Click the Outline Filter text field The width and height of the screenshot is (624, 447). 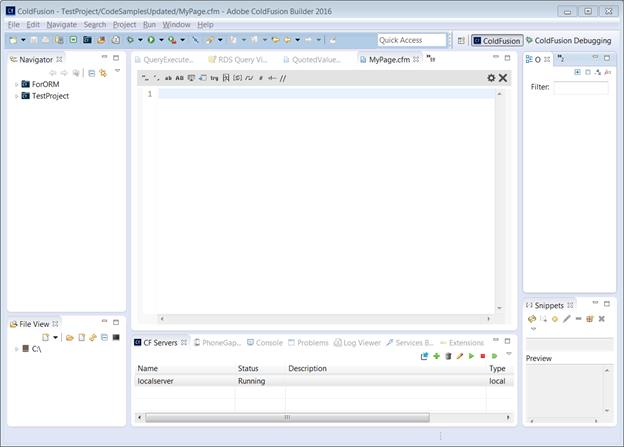click(x=581, y=87)
